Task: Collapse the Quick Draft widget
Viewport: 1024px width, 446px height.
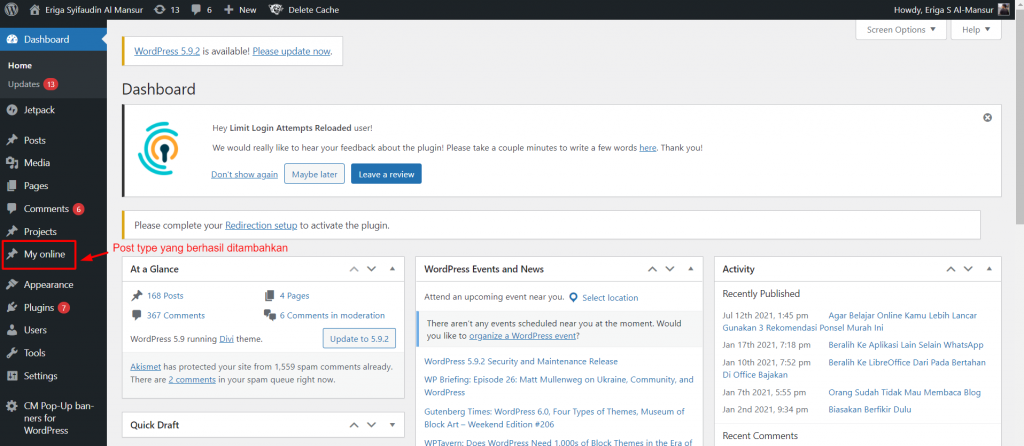Action: 392,425
